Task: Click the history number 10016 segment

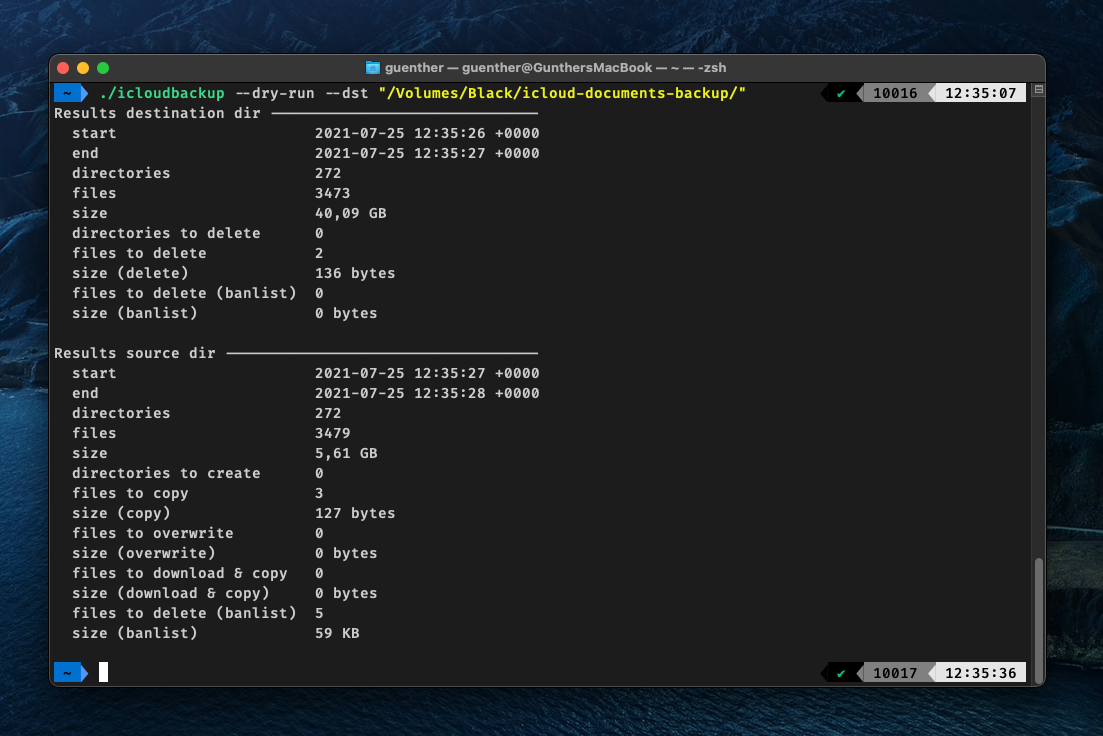Action: (894, 94)
